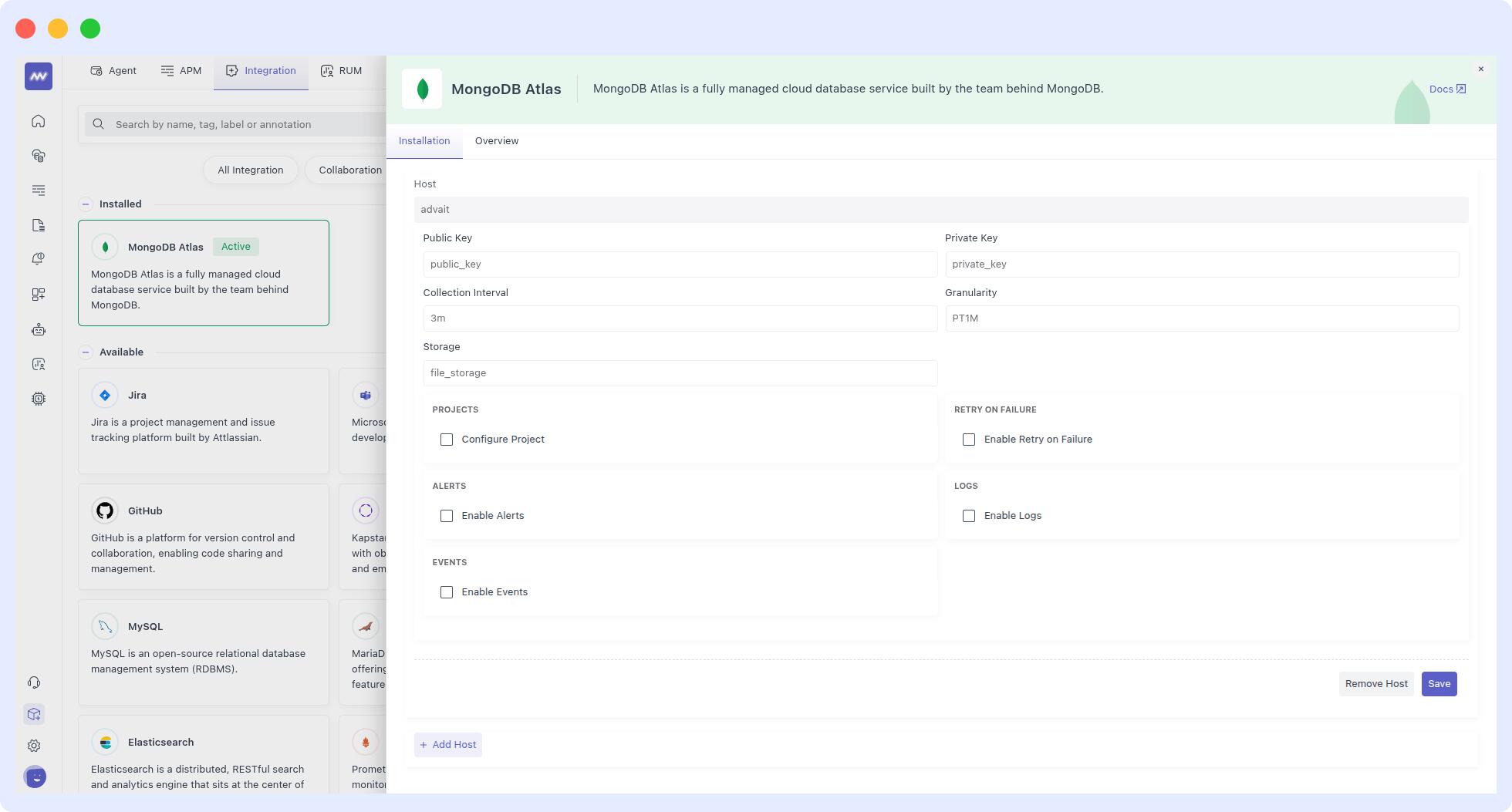Click the Host field containing advait

[941, 210]
